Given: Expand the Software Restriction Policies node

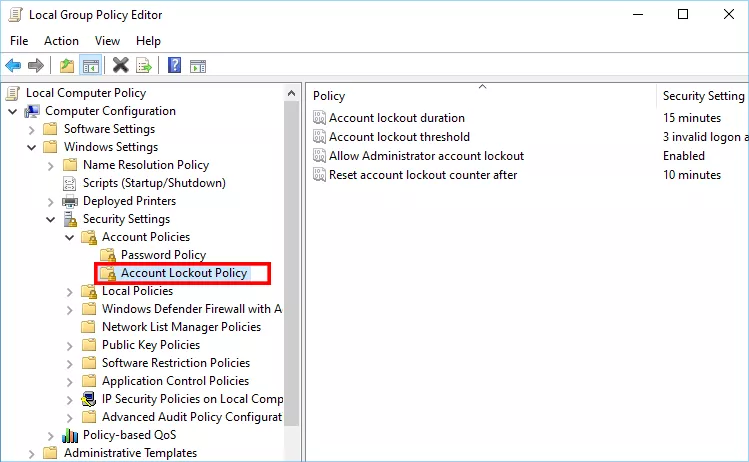Looking at the screenshot, I should click(70, 364).
